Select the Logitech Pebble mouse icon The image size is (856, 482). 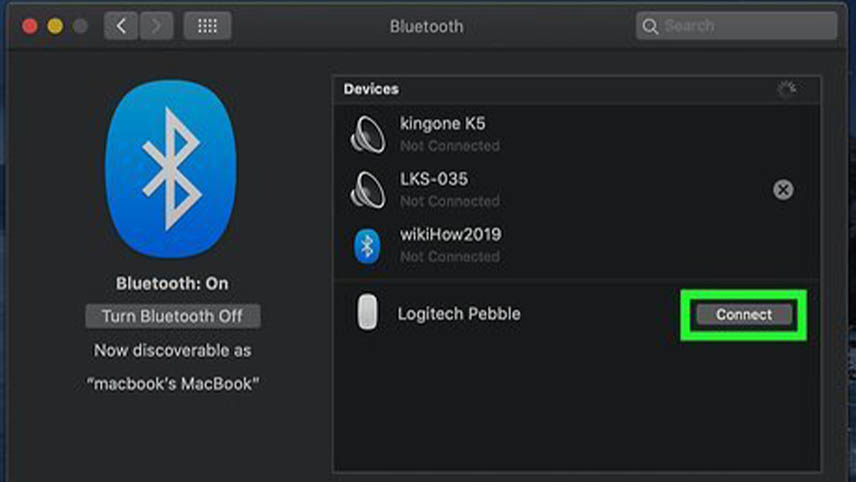tap(367, 312)
